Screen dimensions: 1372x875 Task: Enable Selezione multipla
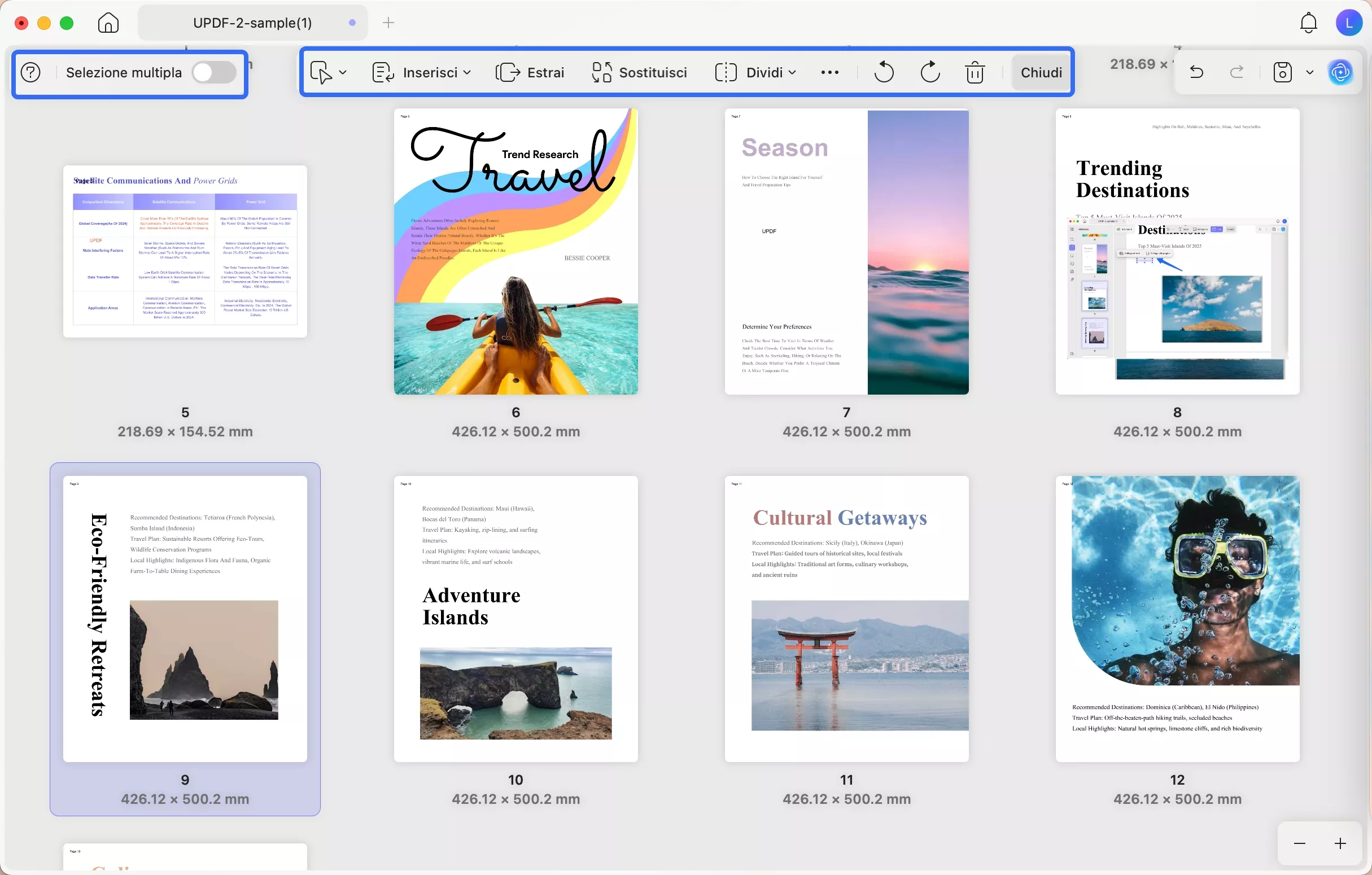[213, 72]
